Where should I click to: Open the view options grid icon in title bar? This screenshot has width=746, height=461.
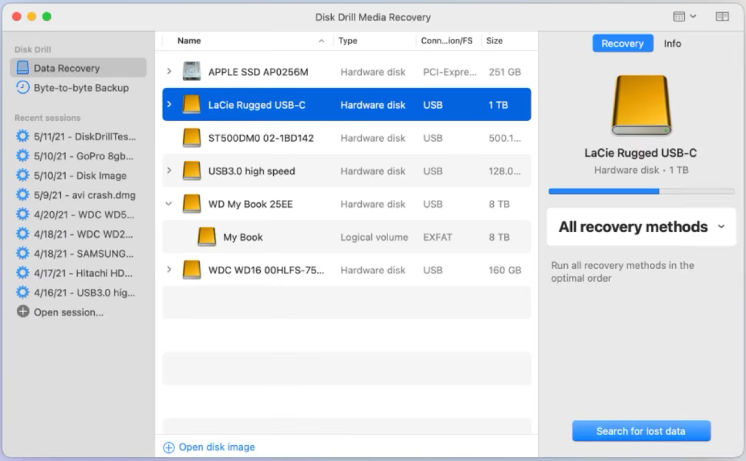[679, 17]
